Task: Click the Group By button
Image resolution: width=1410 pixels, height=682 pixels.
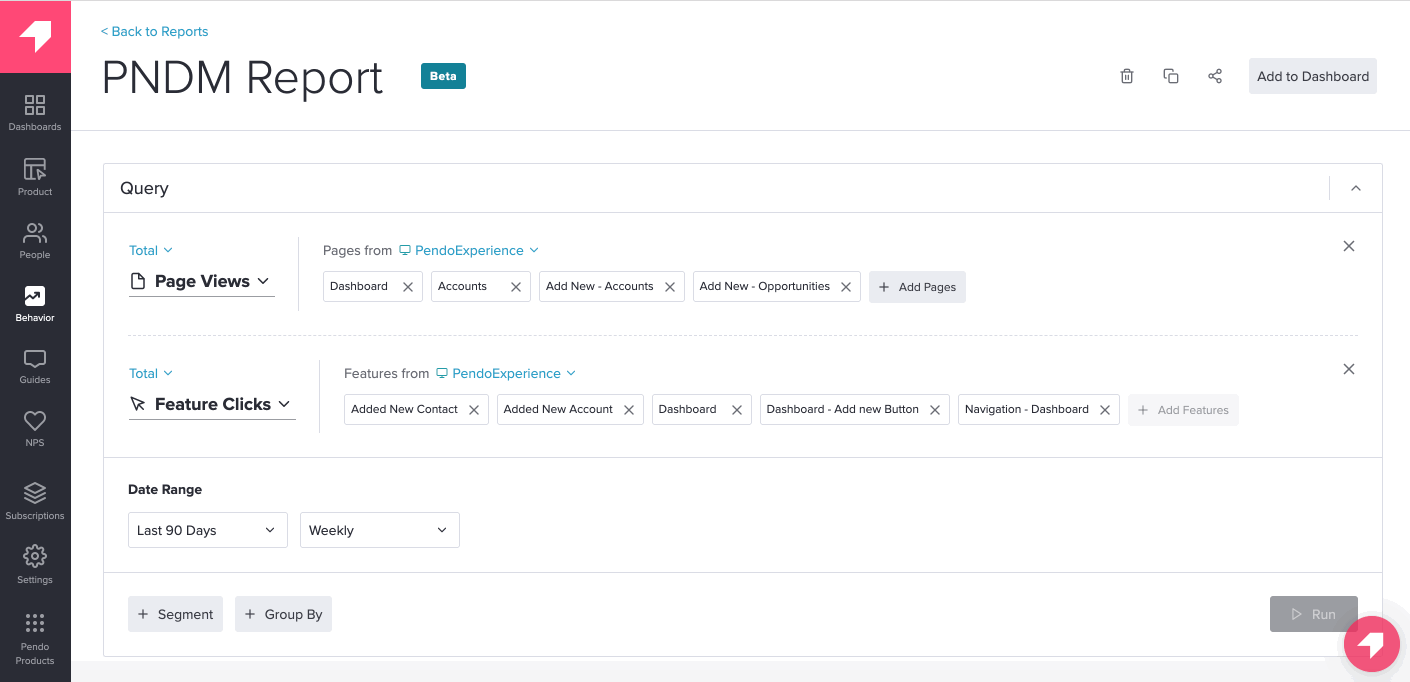Action: coord(283,614)
